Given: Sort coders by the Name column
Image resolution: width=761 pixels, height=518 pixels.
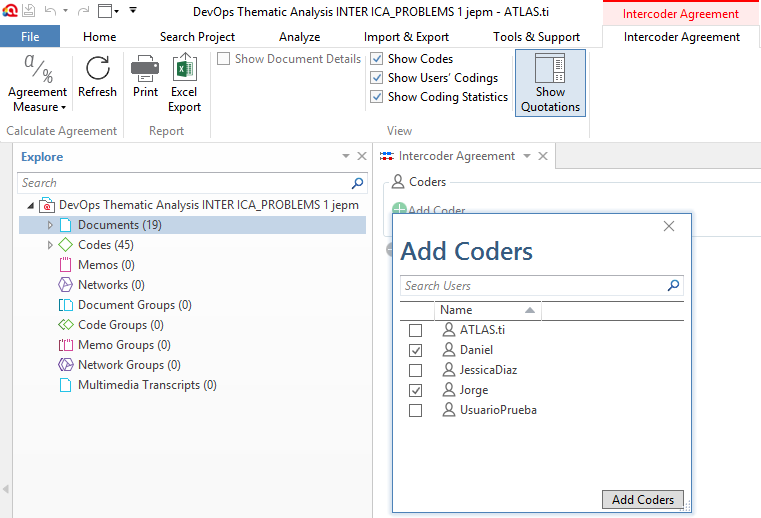Looking at the screenshot, I should (x=487, y=310).
